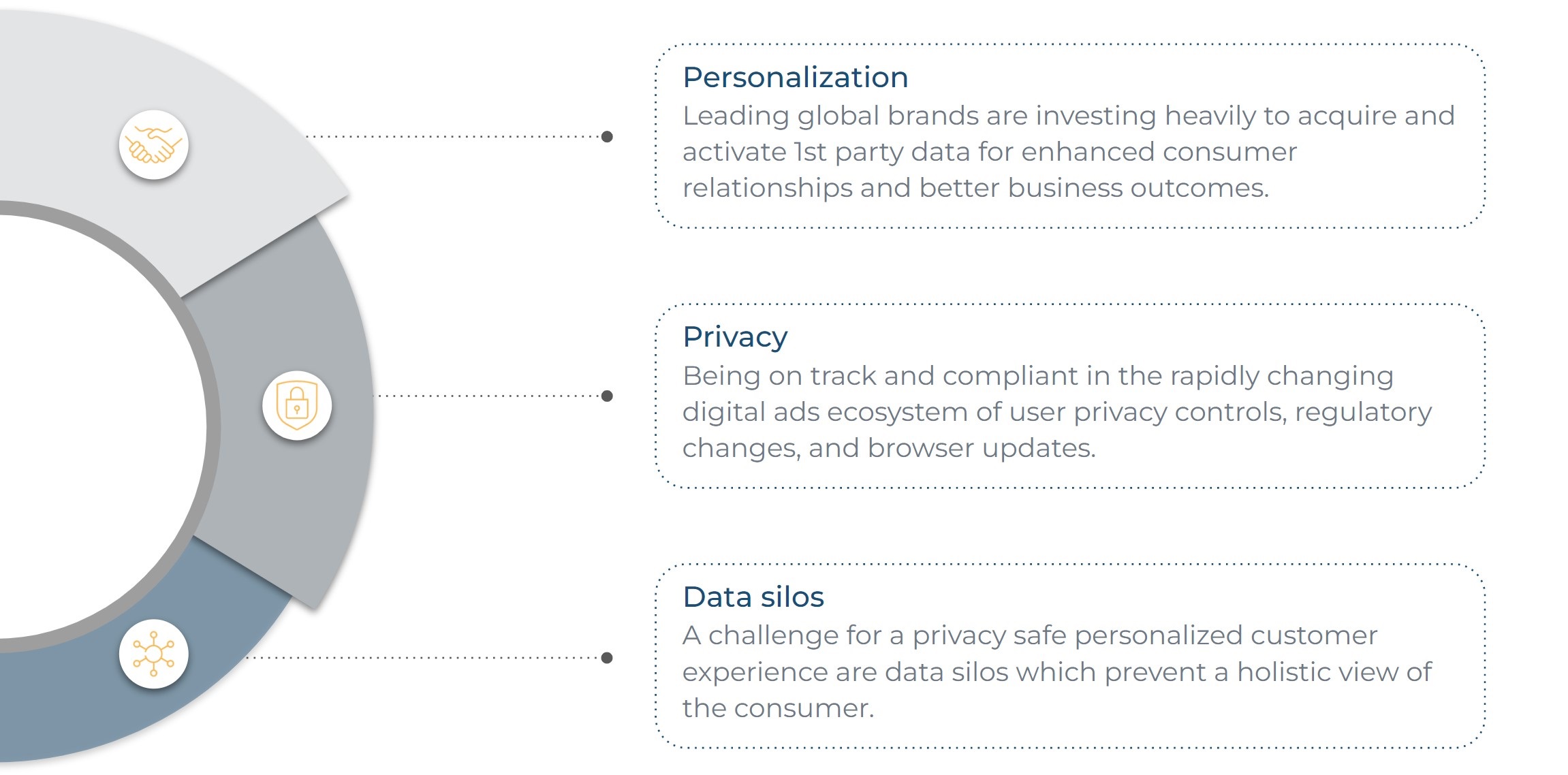Select the Data silos heading
The width and height of the screenshot is (1568, 775).
point(753,597)
